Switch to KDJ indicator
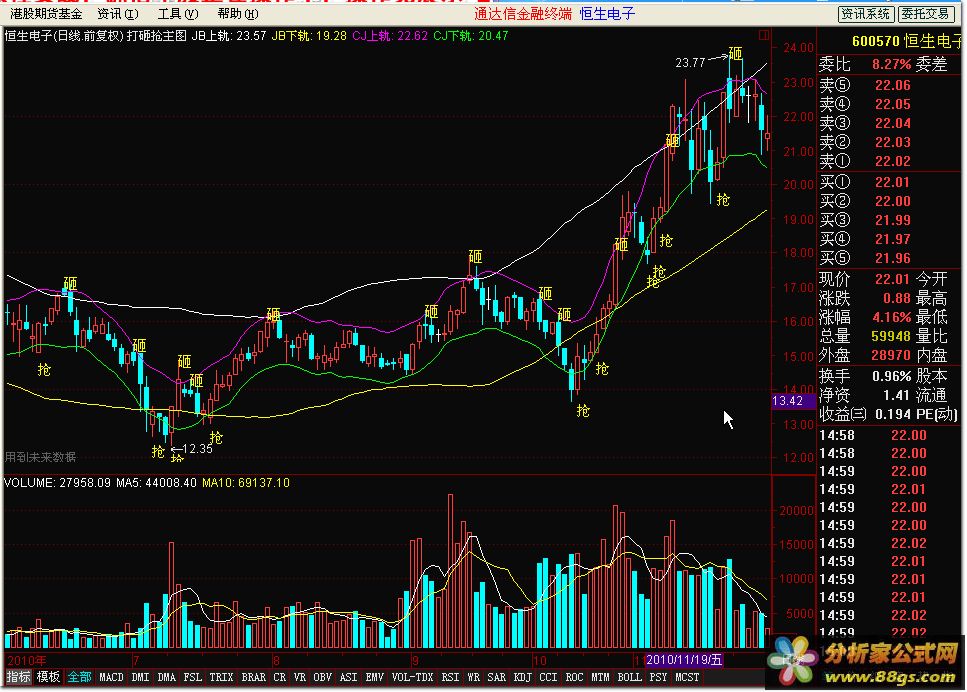This screenshot has width=967, height=692. [522, 677]
